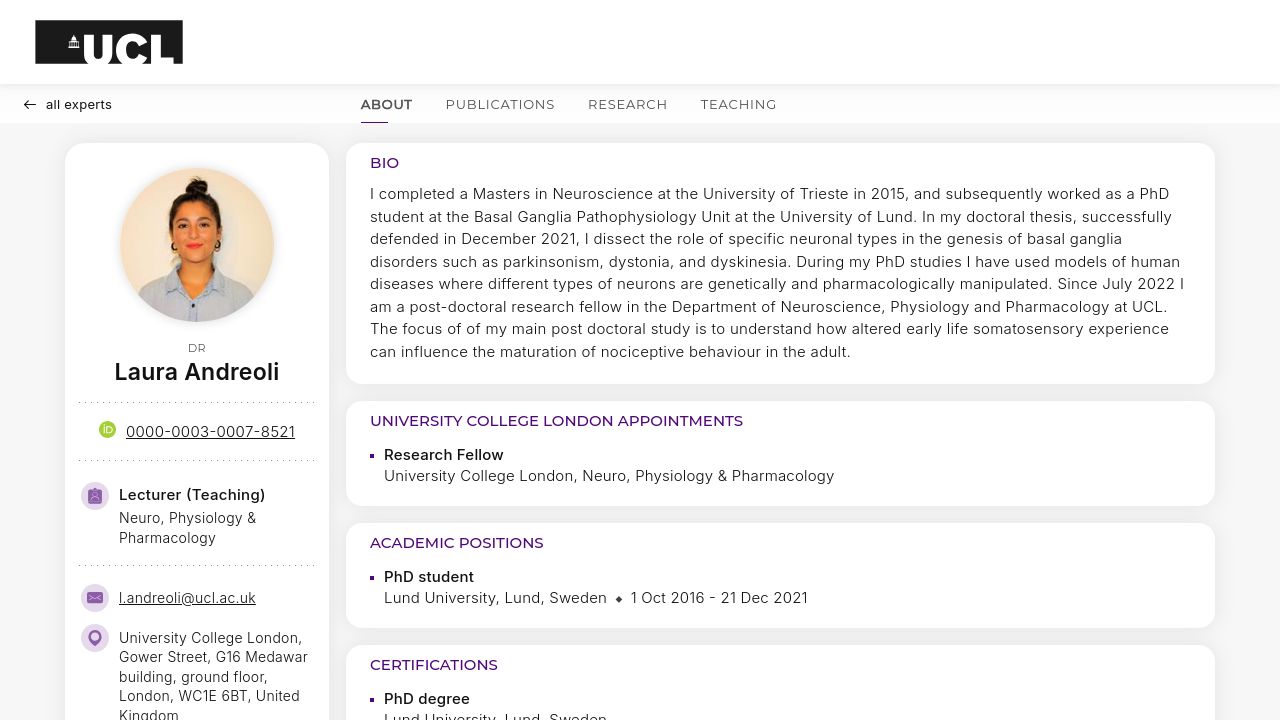
Task: Click the Academic Positions heading
Action: [457, 543]
